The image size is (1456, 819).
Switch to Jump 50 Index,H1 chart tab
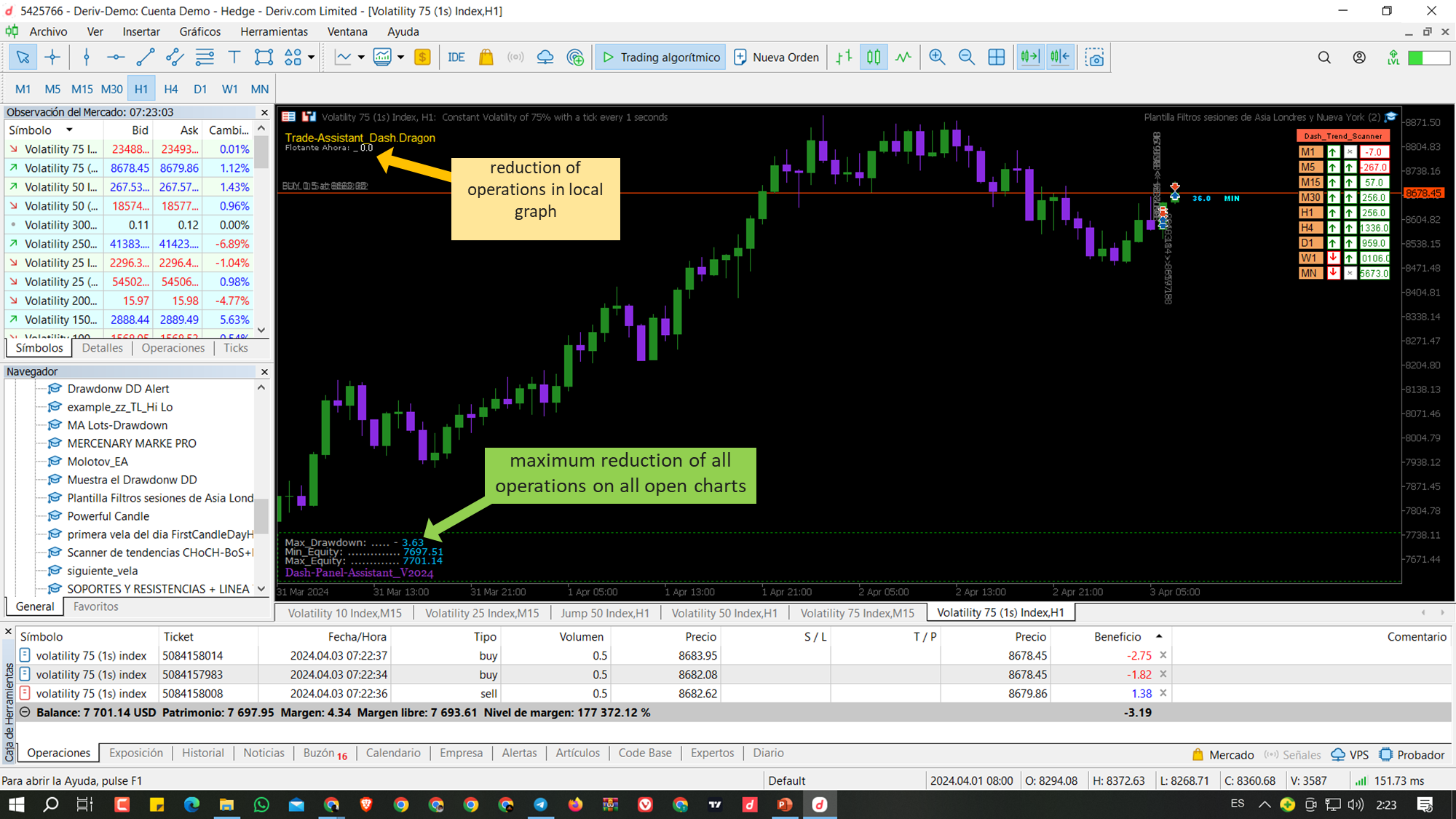[604, 613]
